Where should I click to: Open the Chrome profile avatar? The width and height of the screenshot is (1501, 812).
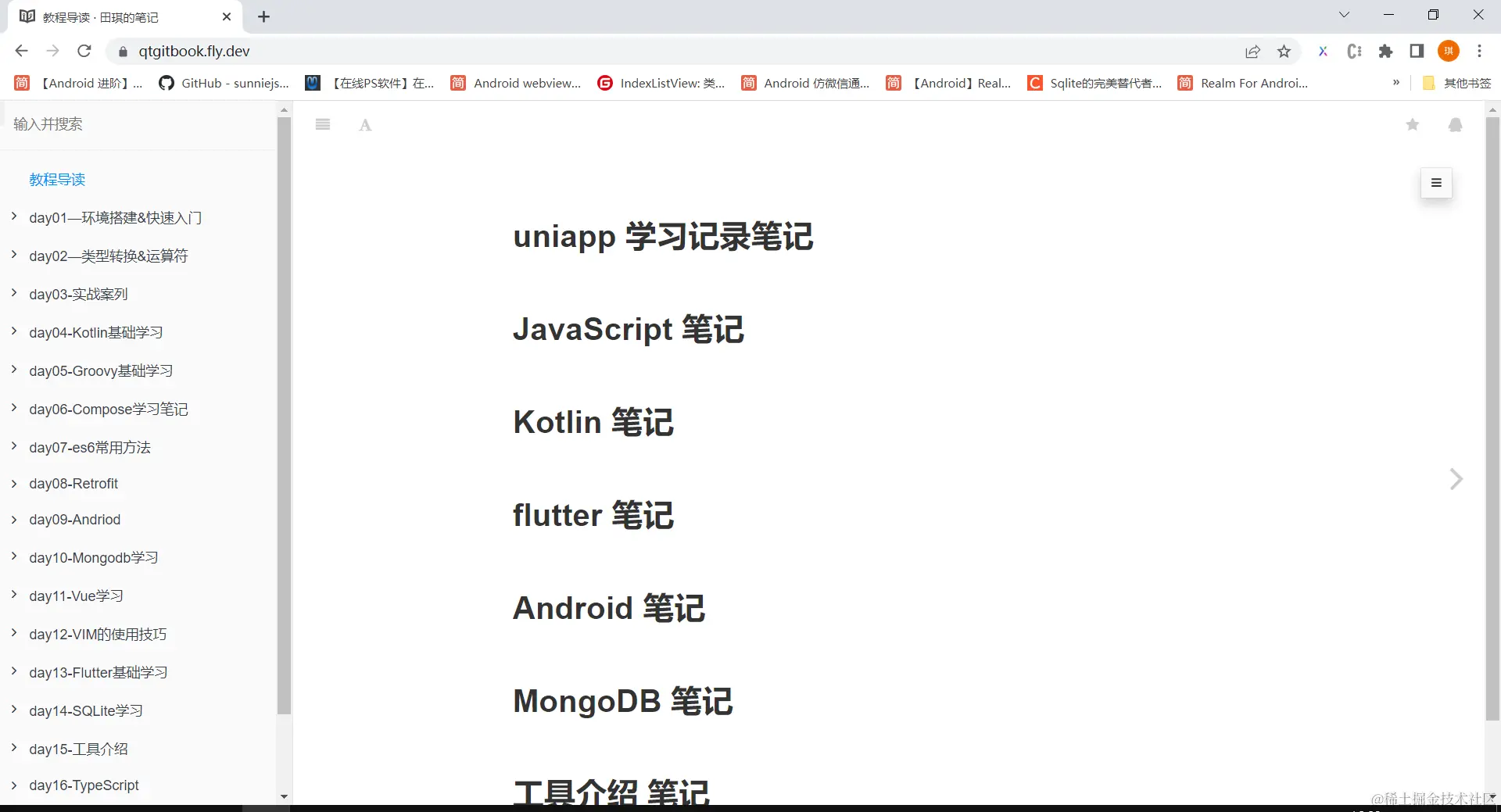pos(1449,51)
